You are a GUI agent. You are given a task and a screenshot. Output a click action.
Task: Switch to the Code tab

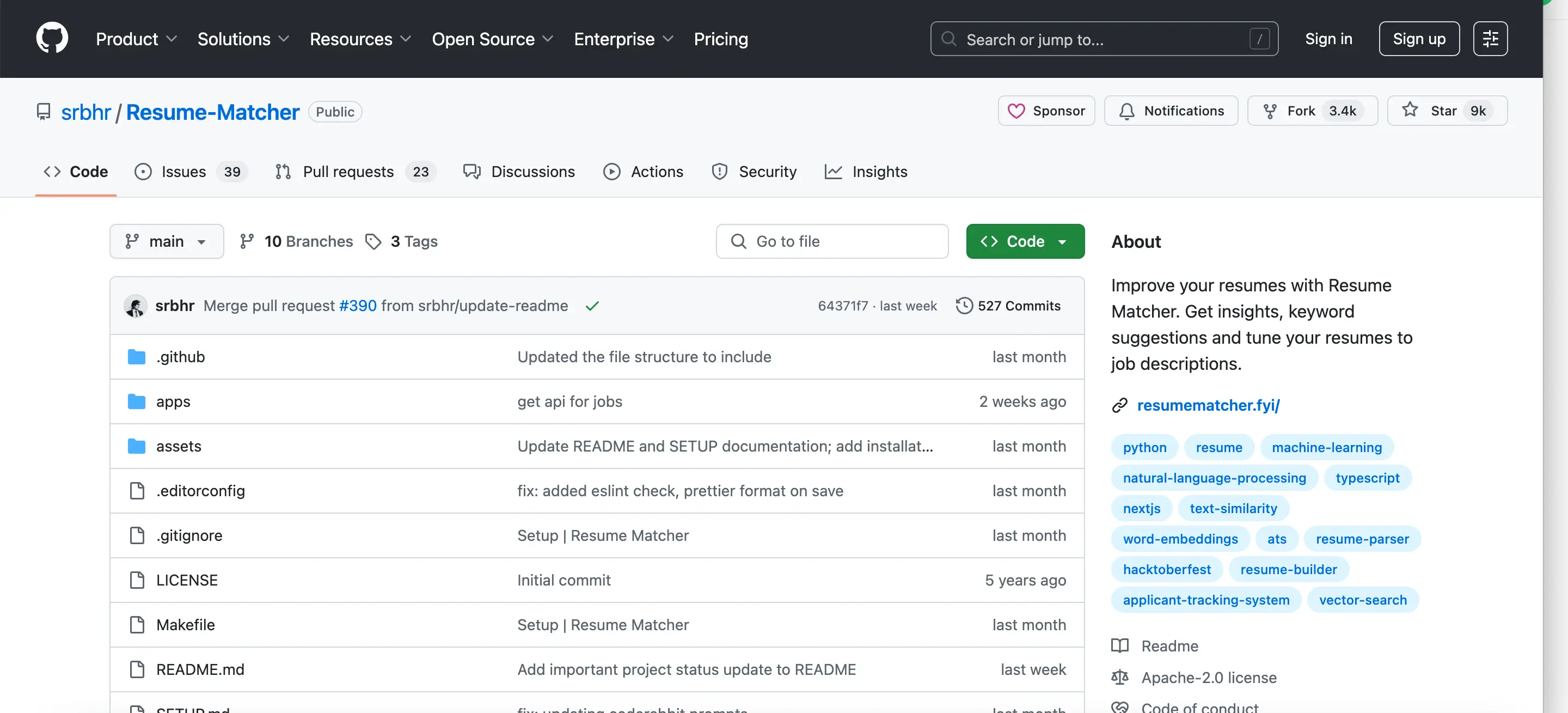point(76,172)
